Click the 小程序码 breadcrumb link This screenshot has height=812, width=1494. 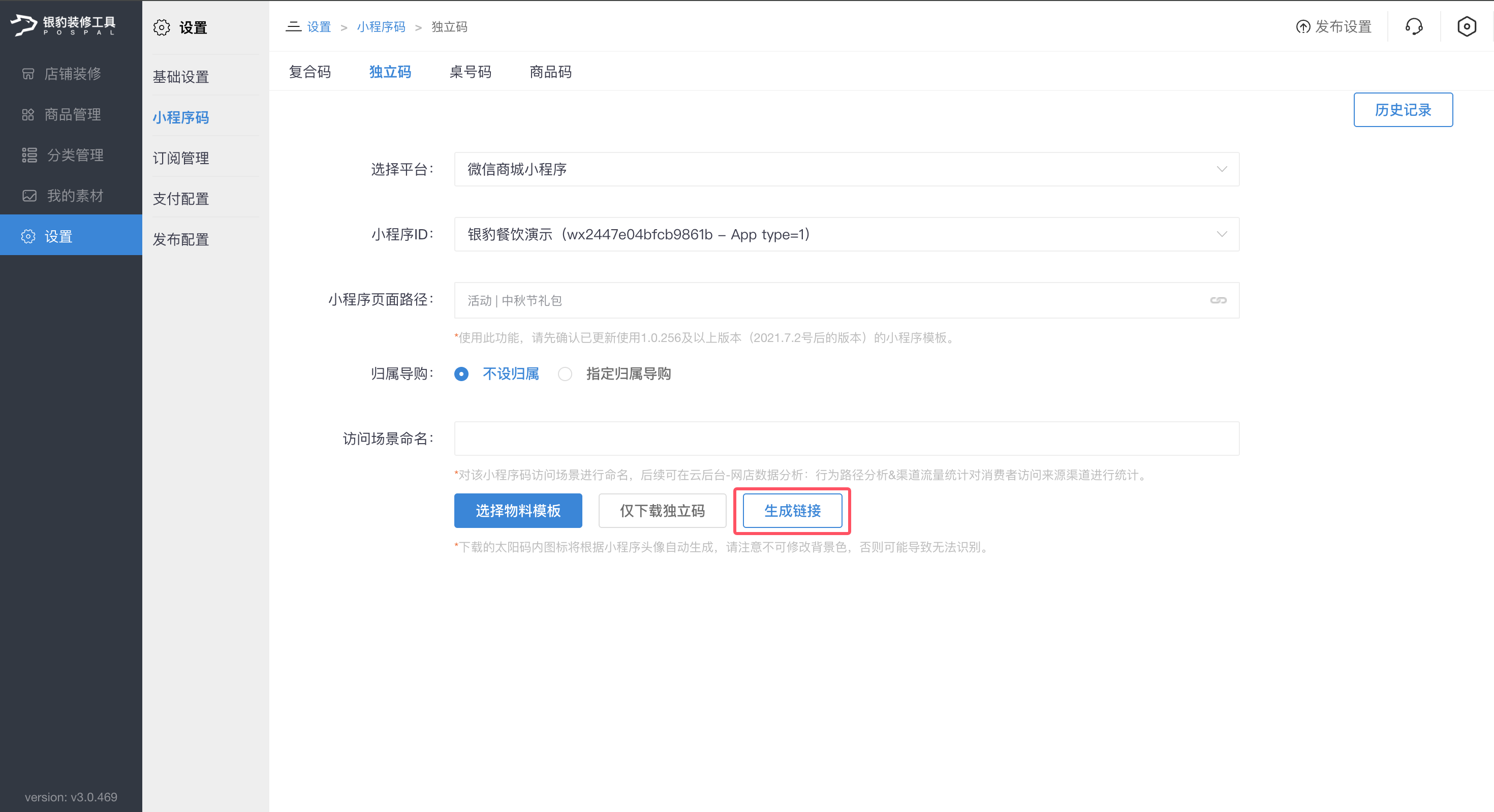381,27
